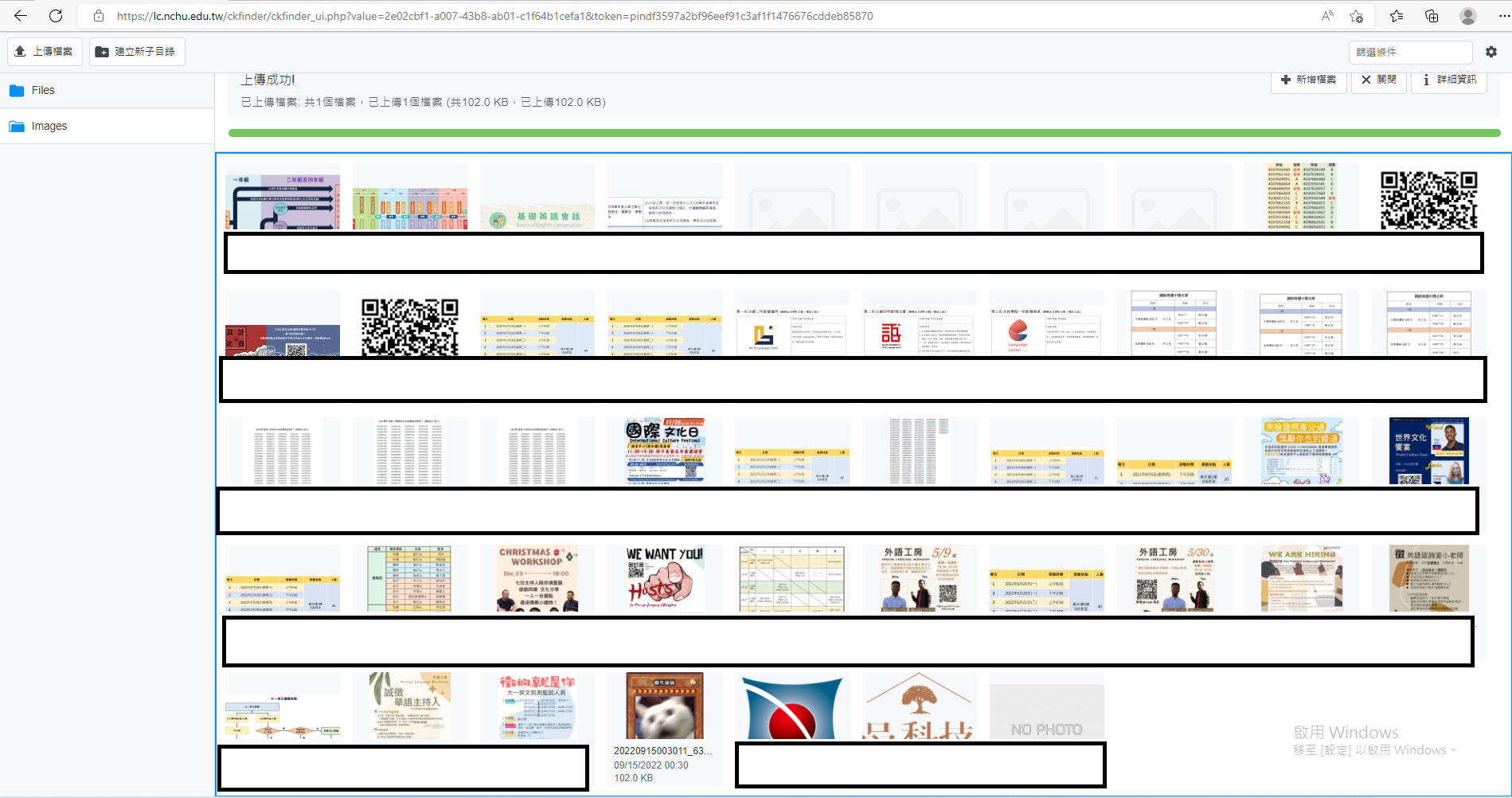This screenshot has height=798, width=1512.
Task: Click the green upload progress bar
Action: click(x=864, y=133)
